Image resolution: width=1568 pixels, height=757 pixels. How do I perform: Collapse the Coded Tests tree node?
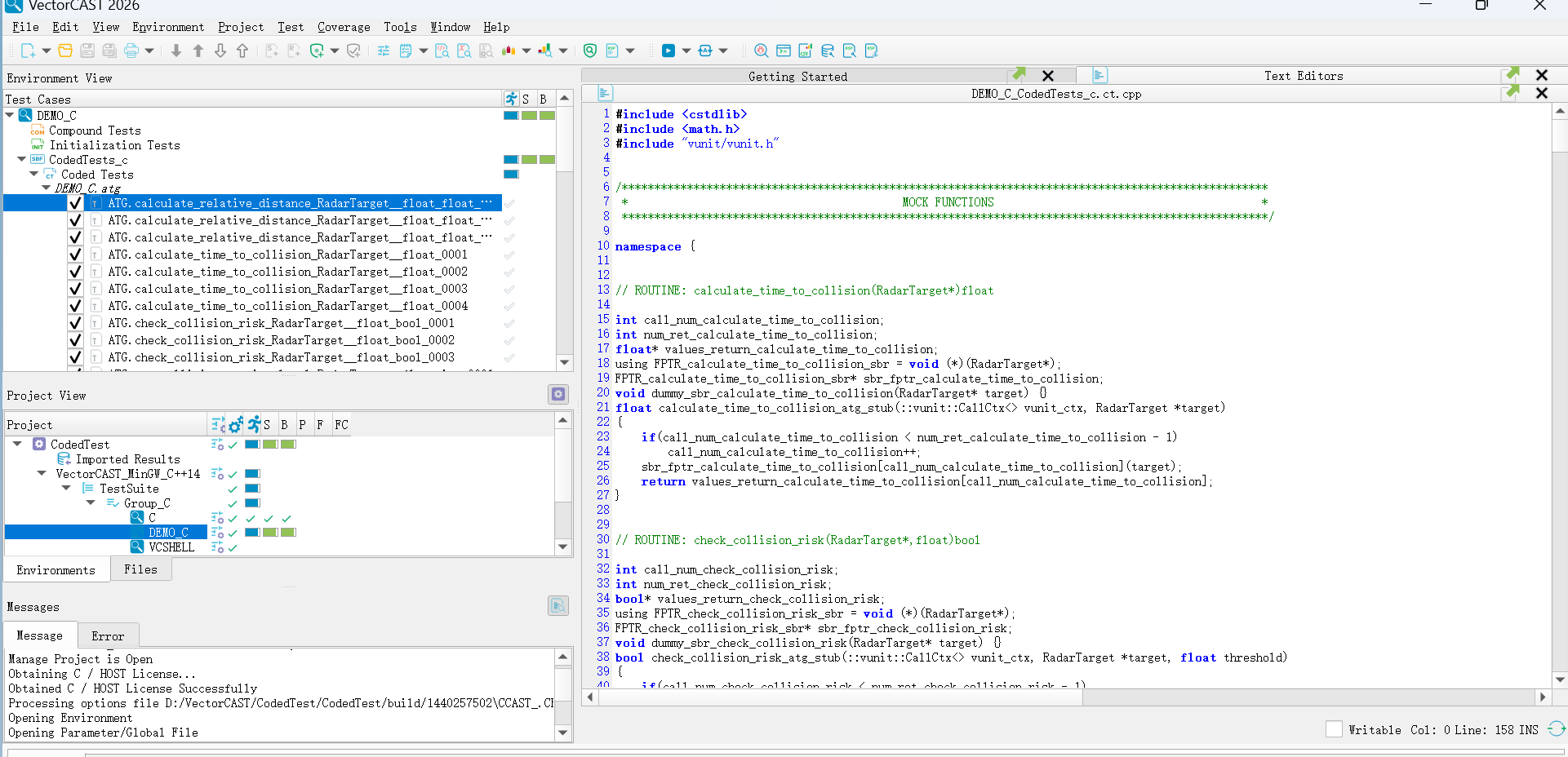point(34,174)
